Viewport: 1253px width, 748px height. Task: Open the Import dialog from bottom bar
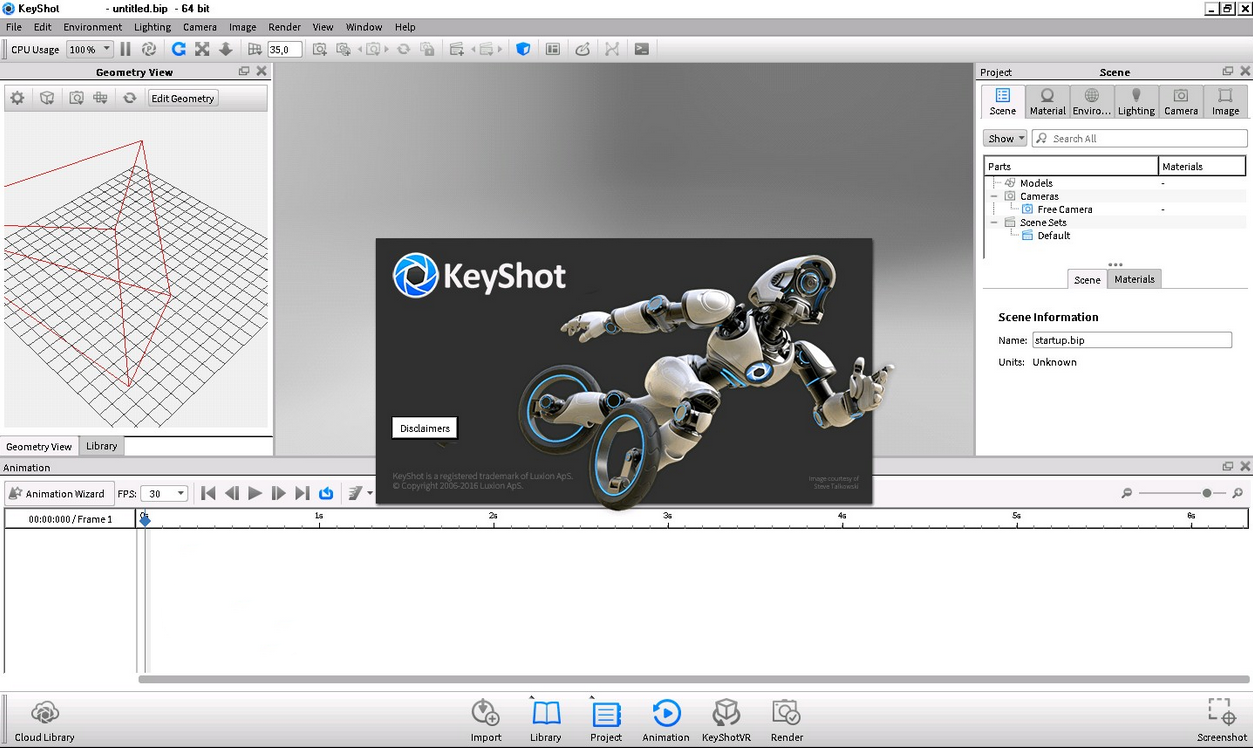click(x=486, y=721)
